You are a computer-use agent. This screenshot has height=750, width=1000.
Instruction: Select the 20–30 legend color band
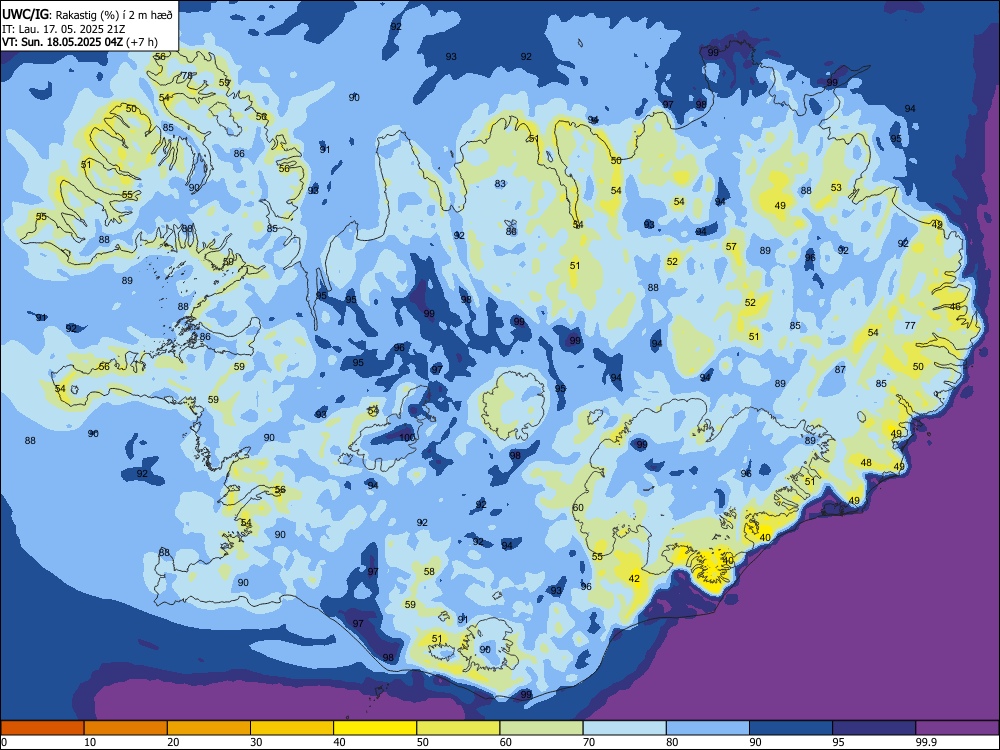point(209,728)
